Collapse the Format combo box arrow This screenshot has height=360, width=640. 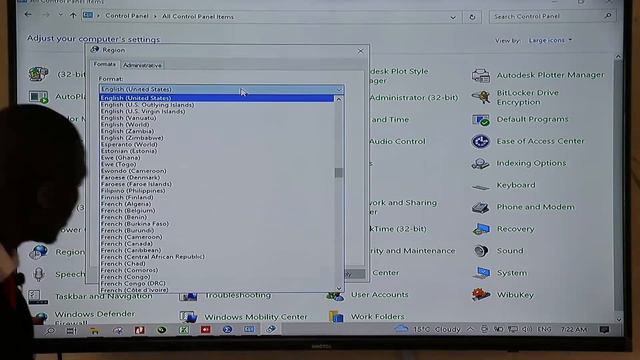pyautogui.click(x=339, y=89)
